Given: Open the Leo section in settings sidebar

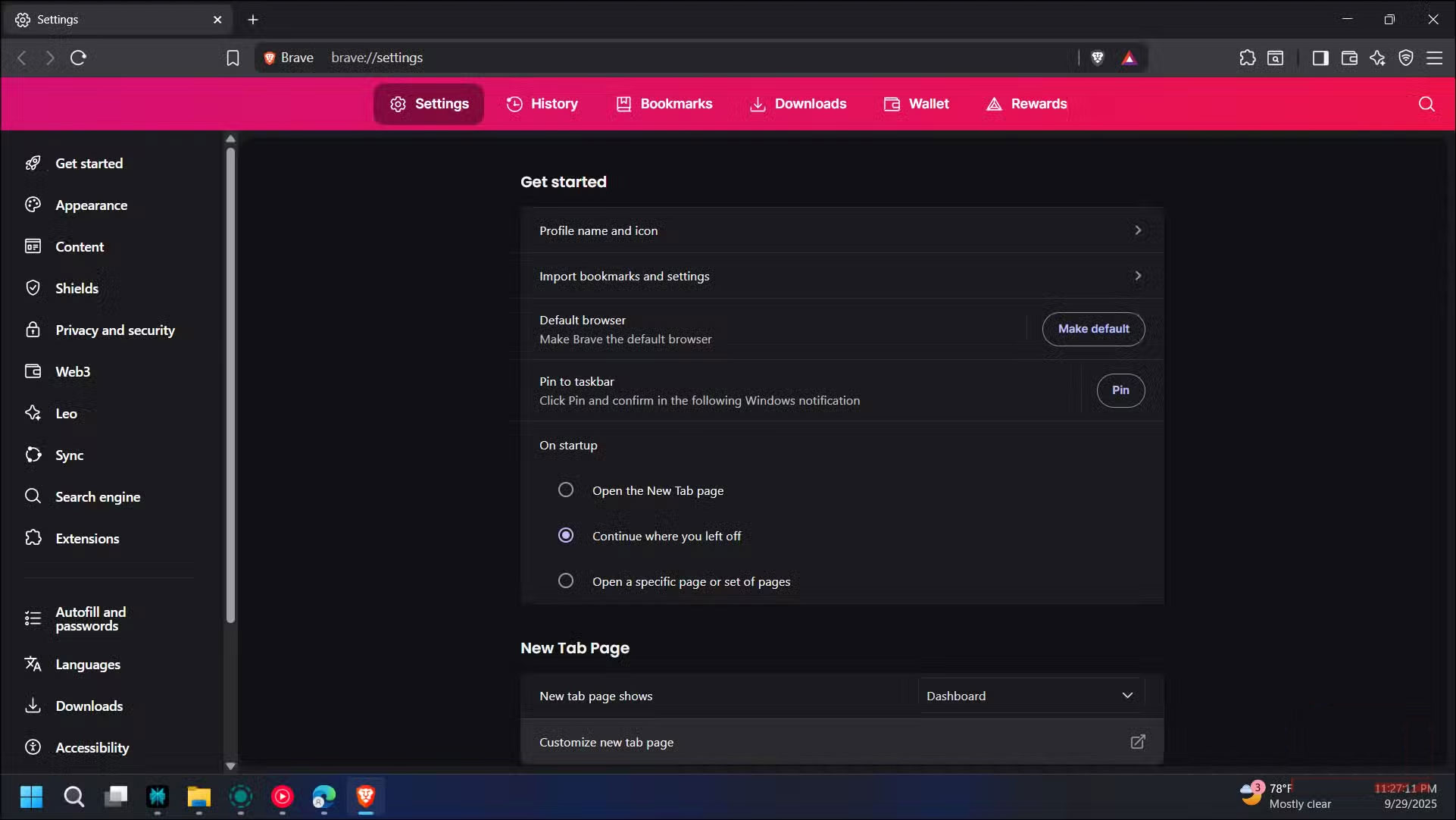Looking at the screenshot, I should coord(66,414).
